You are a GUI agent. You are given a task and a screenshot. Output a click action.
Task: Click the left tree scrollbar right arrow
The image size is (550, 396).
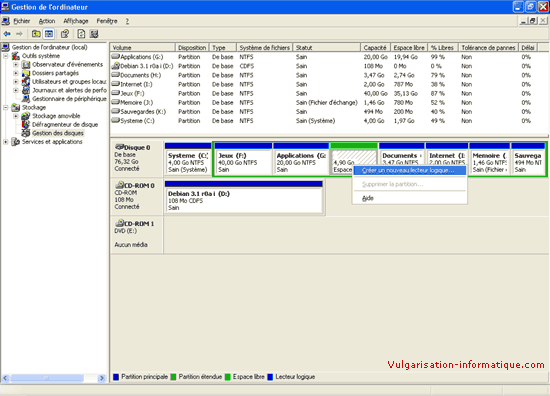[102, 378]
